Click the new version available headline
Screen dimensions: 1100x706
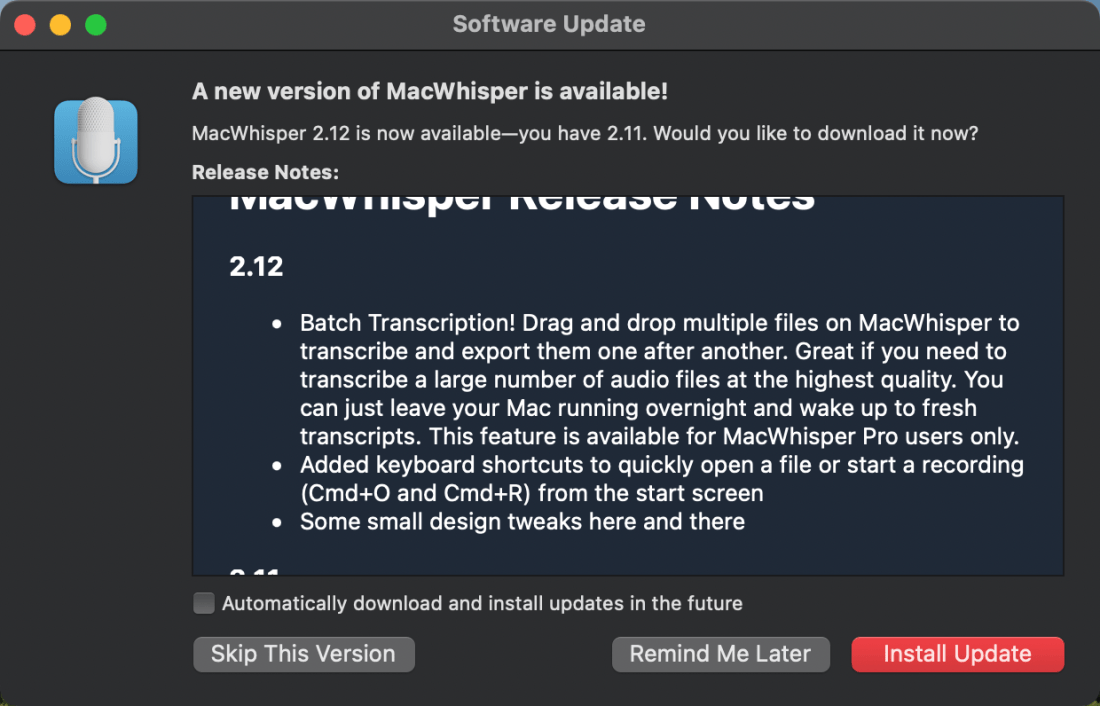pyautogui.click(x=430, y=91)
